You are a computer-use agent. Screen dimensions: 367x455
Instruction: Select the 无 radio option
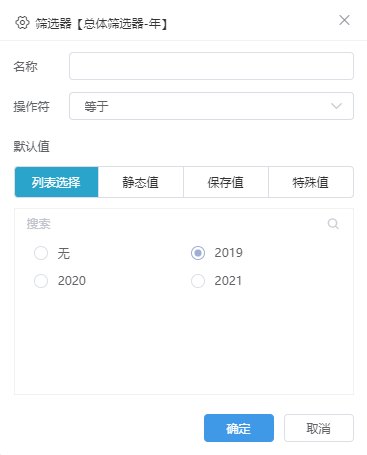click(x=41, y=253)
